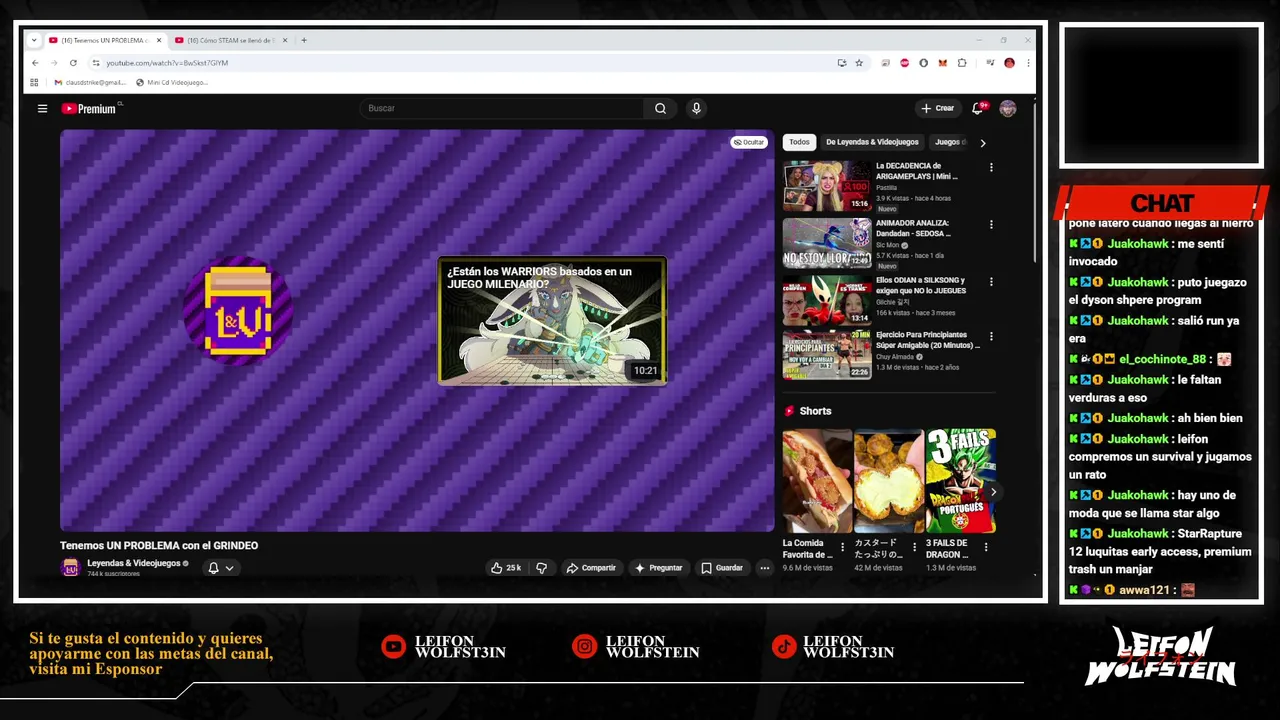Save video with Guardar button
The image size is (1280, 720).
coord(722,568)
